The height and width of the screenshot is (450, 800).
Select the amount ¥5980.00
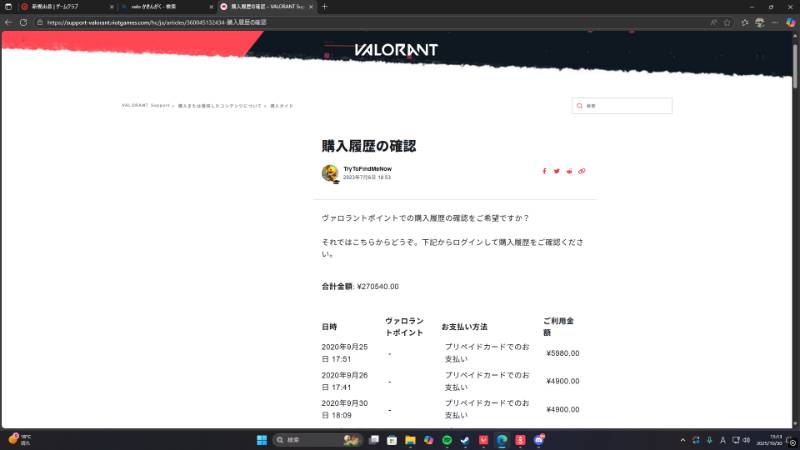coord(563,353)
